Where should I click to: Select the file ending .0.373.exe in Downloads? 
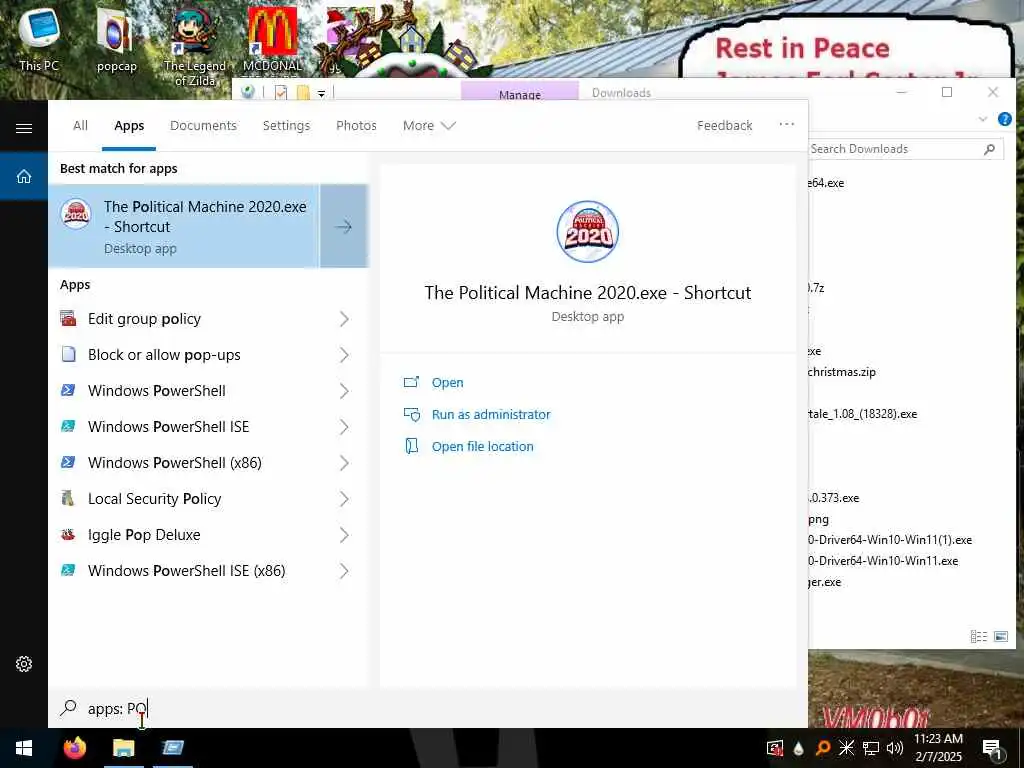click(x=834, y=498)
